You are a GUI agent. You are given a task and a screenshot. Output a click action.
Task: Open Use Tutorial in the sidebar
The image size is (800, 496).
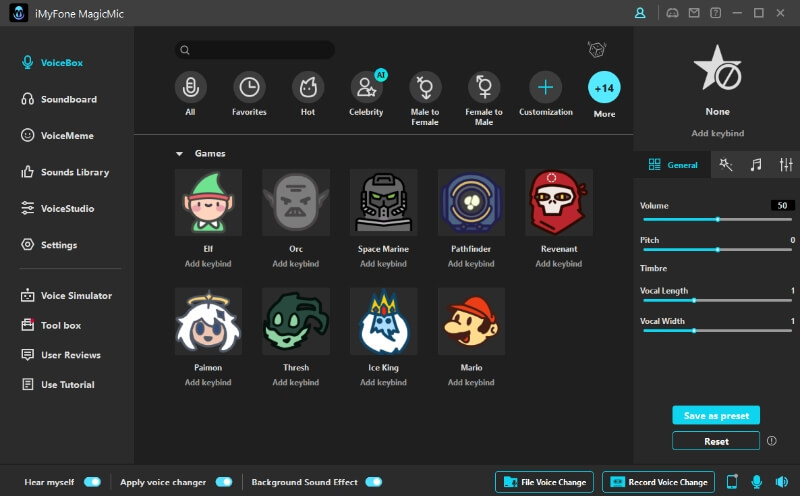(x=58, y=384)
